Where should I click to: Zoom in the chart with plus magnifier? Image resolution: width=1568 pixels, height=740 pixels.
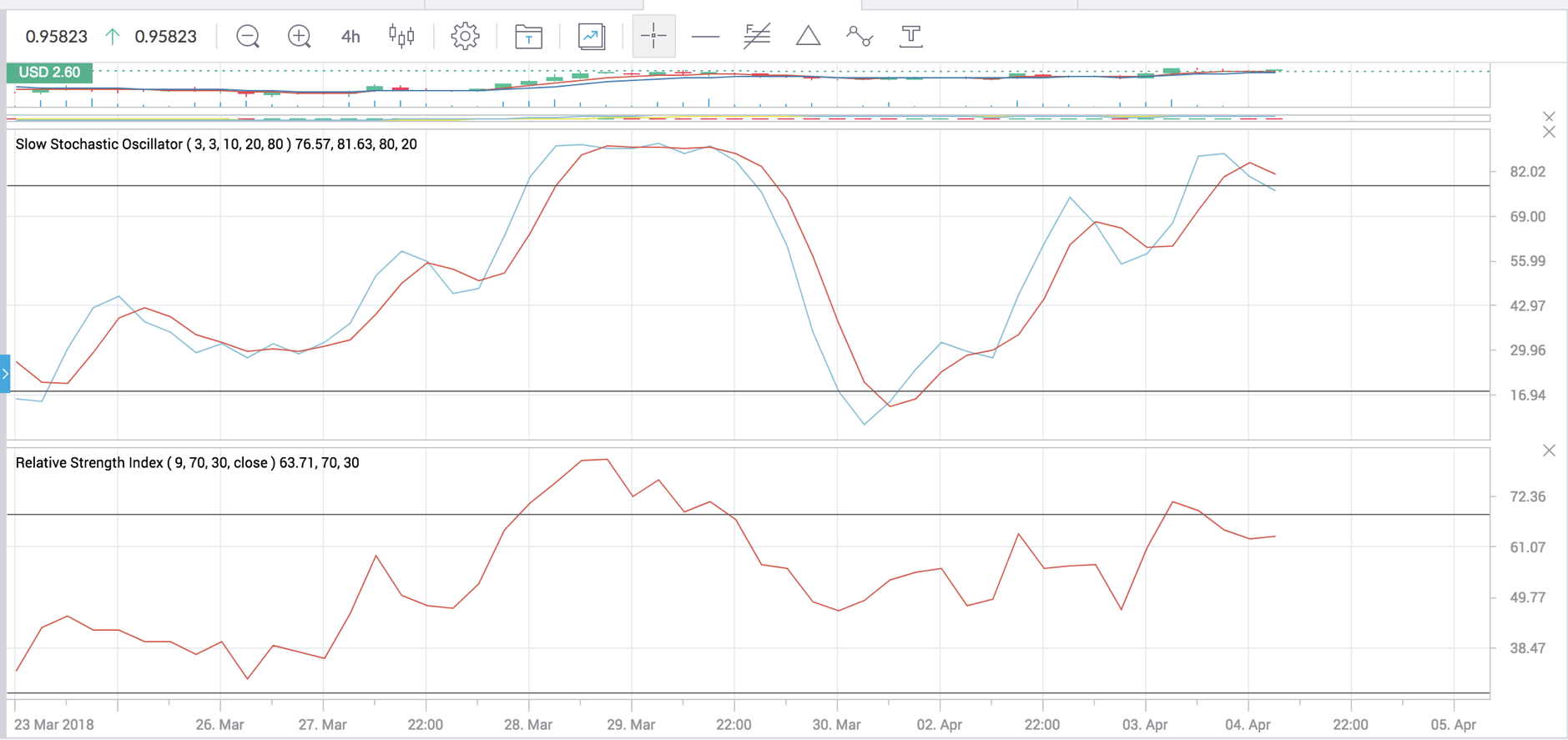(299, 36)
